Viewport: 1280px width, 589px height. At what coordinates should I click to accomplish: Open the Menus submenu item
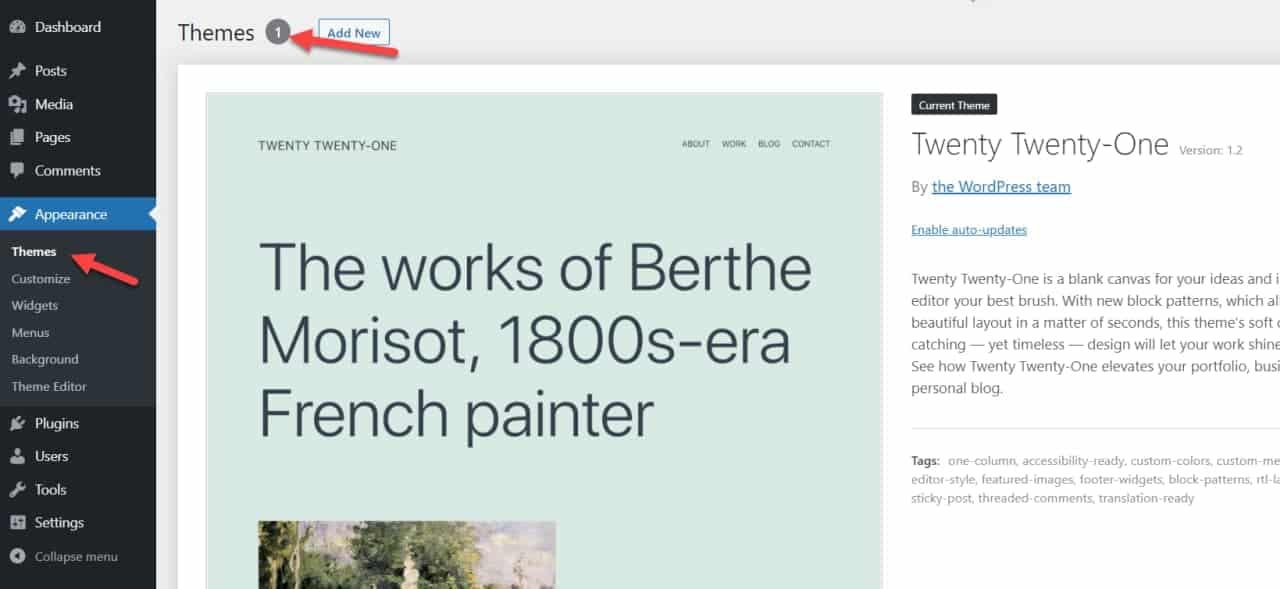click(30, 333)
